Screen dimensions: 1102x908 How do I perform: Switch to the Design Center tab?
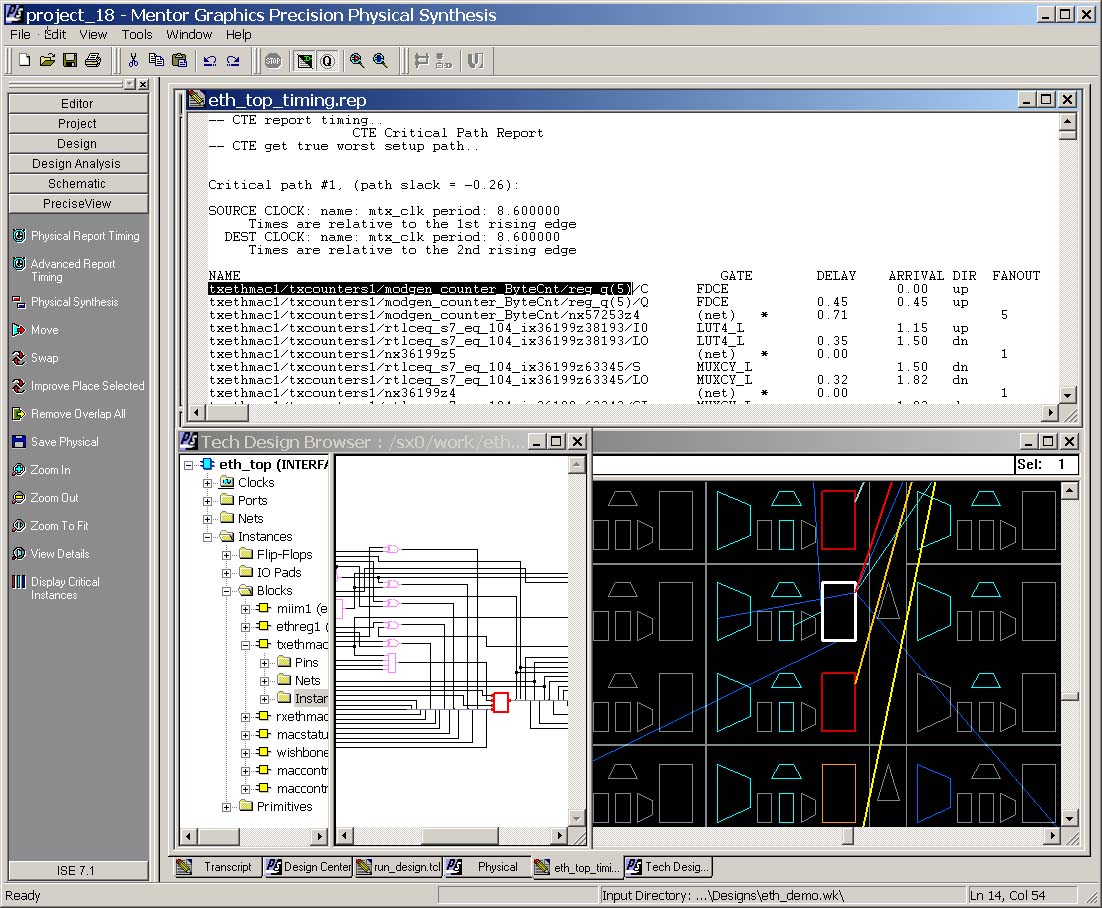click(308, 867)
